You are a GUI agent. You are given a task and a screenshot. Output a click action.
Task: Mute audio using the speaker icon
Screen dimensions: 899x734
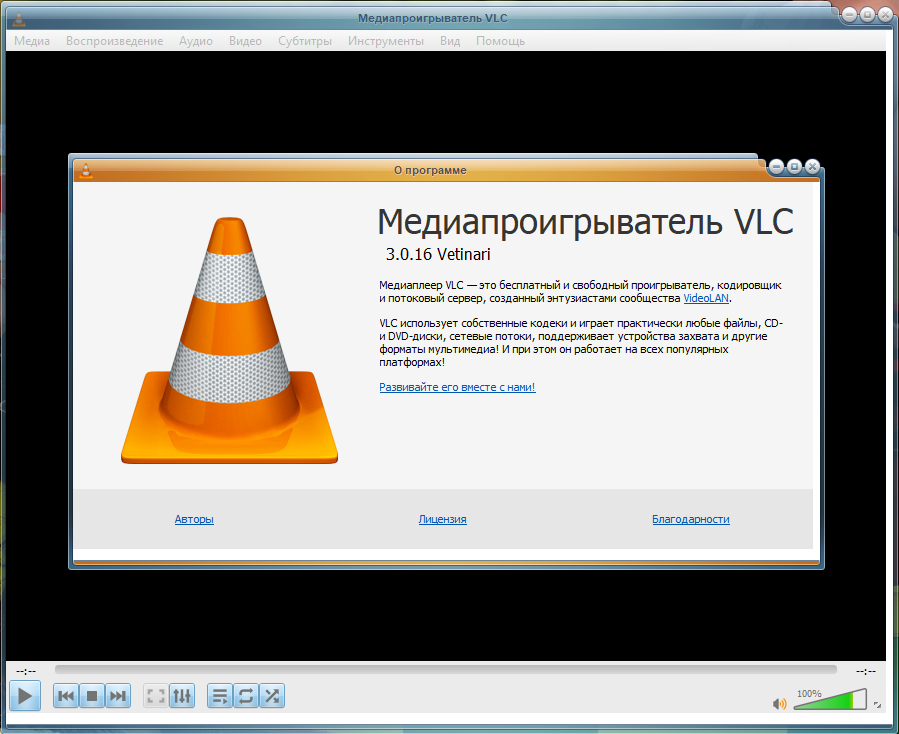click(x=779, y=704)
